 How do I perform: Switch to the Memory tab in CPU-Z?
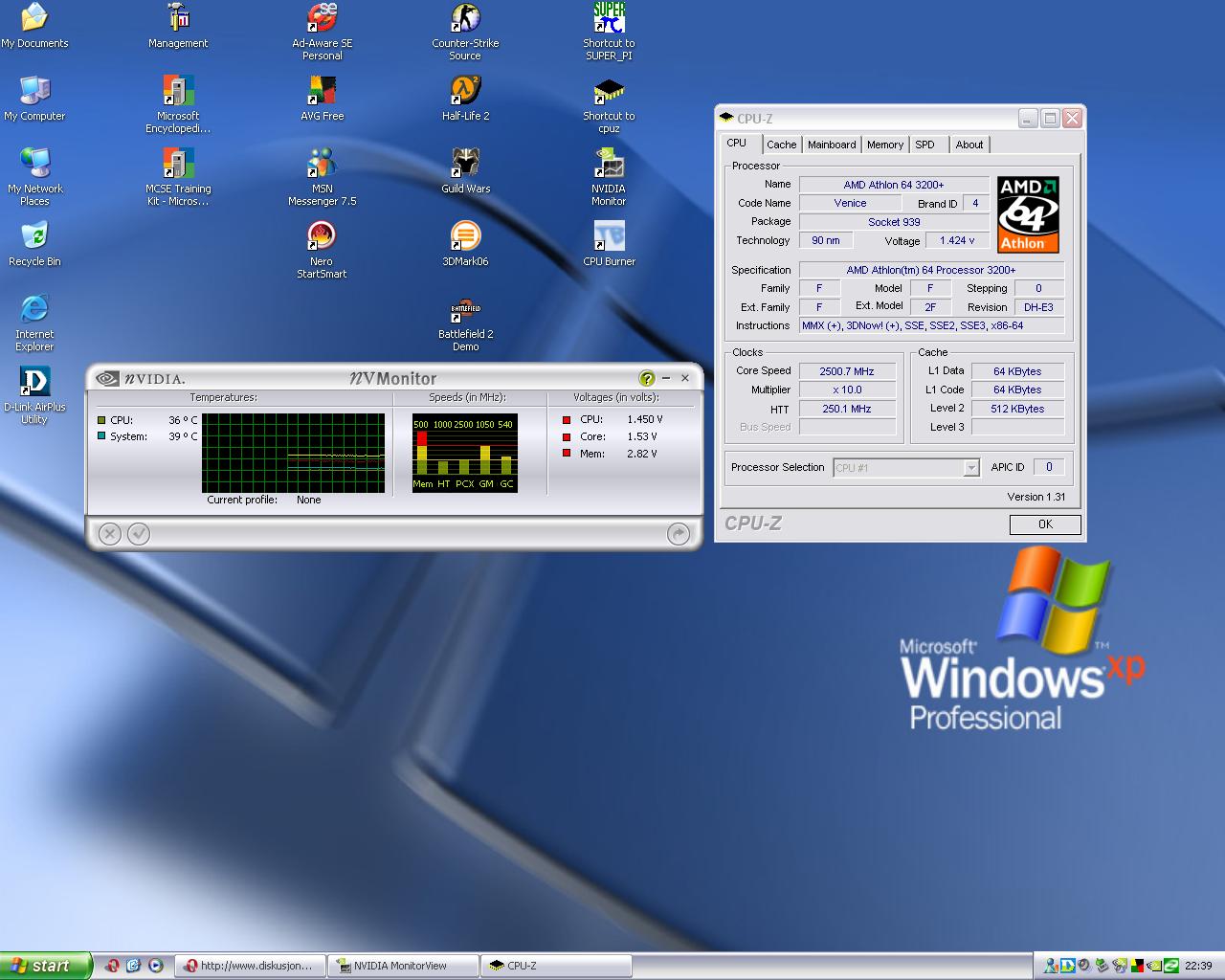click(885, 145)
